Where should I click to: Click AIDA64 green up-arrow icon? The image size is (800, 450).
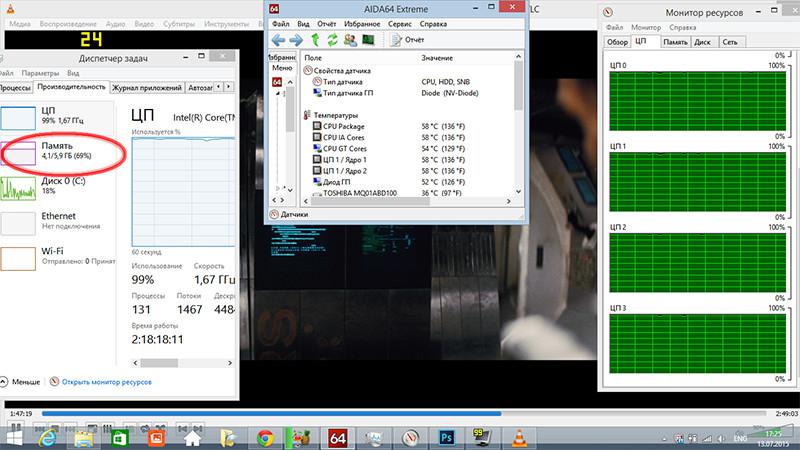pos(315,40)
